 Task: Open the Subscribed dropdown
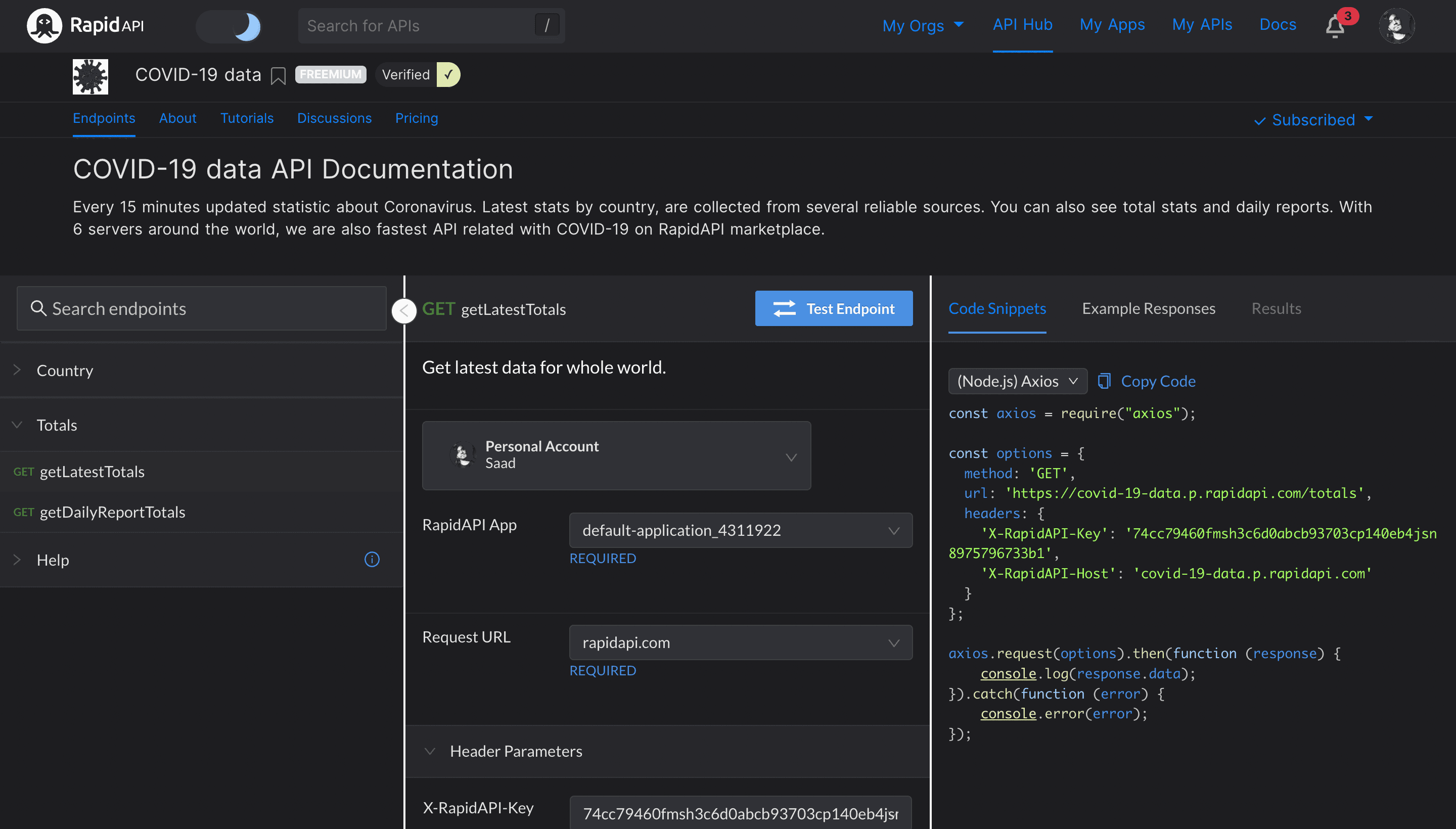point(1313,120)
